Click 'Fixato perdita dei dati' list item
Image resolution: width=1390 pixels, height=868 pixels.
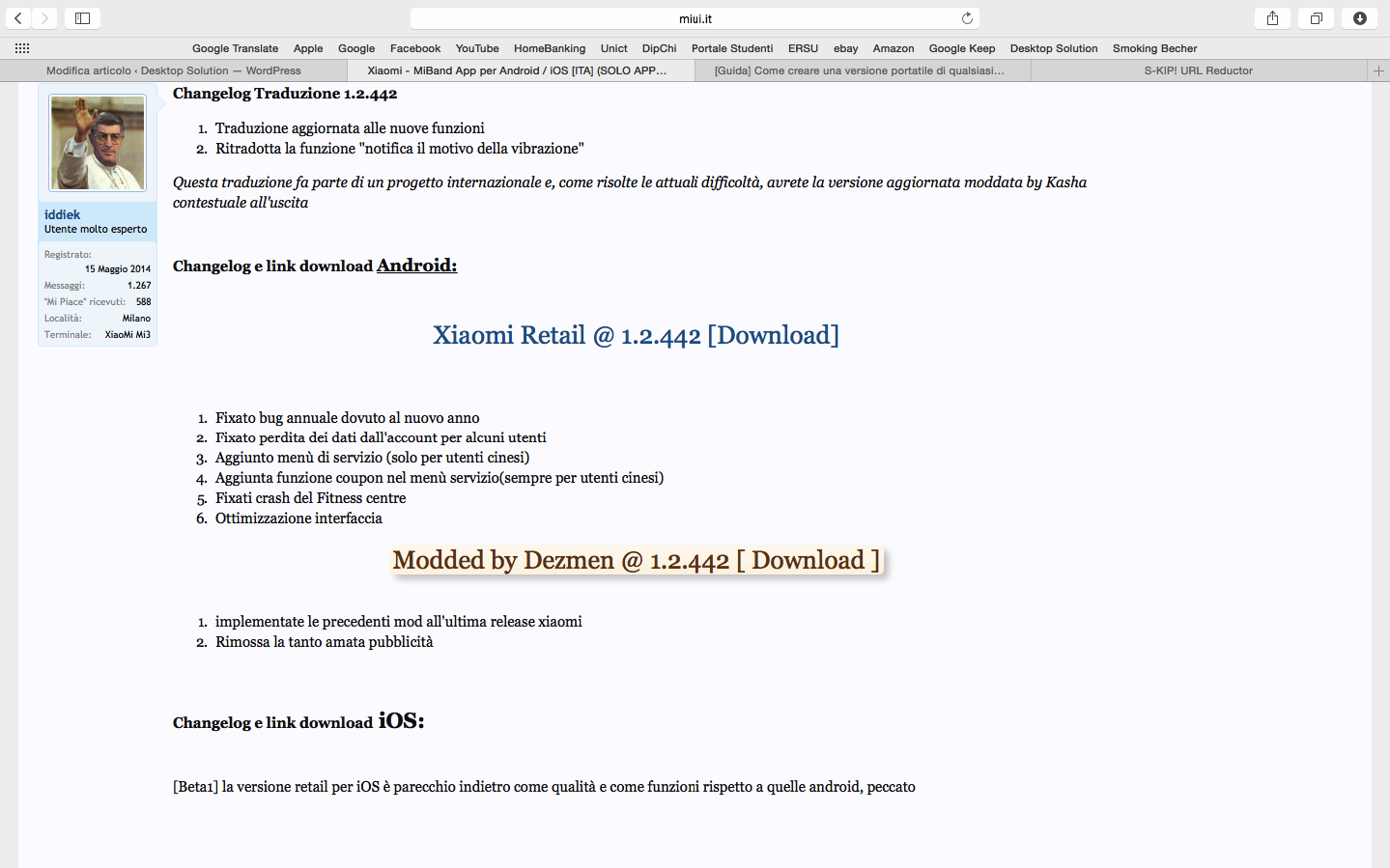pyautogui.click(x=381, y=437)
